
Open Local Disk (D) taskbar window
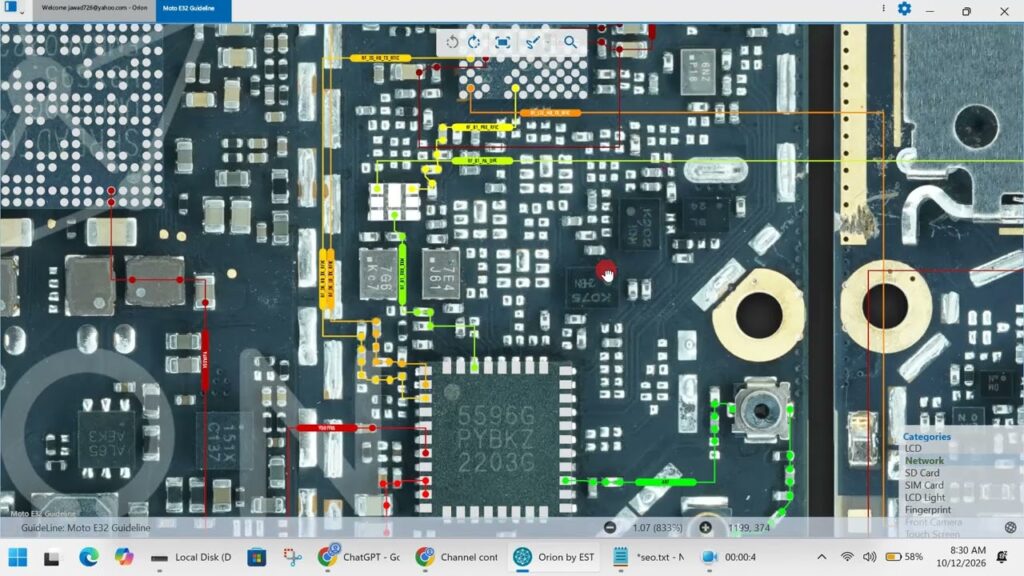point(191,557)
